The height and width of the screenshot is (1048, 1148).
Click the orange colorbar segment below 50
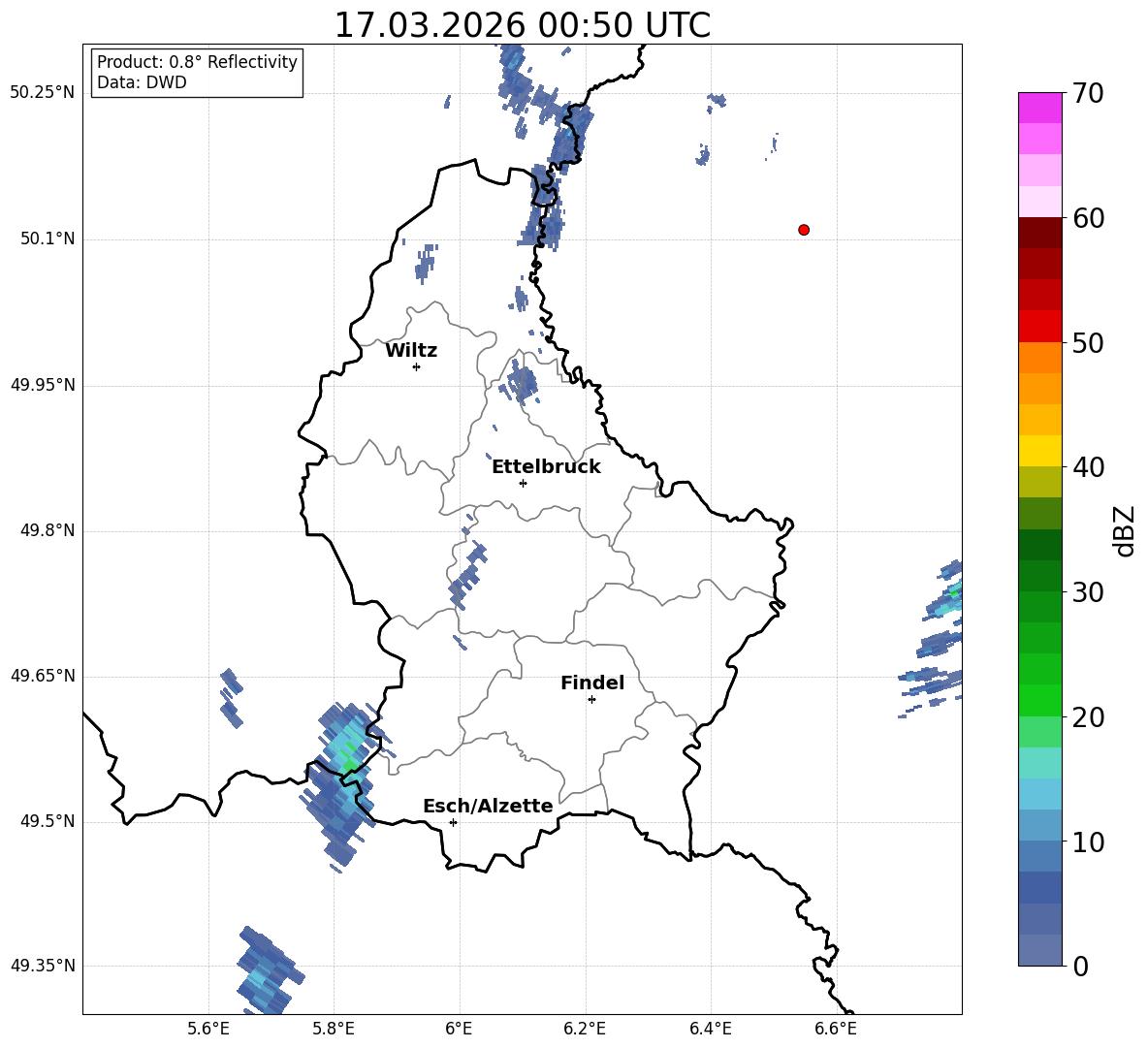pos(1039,358)
